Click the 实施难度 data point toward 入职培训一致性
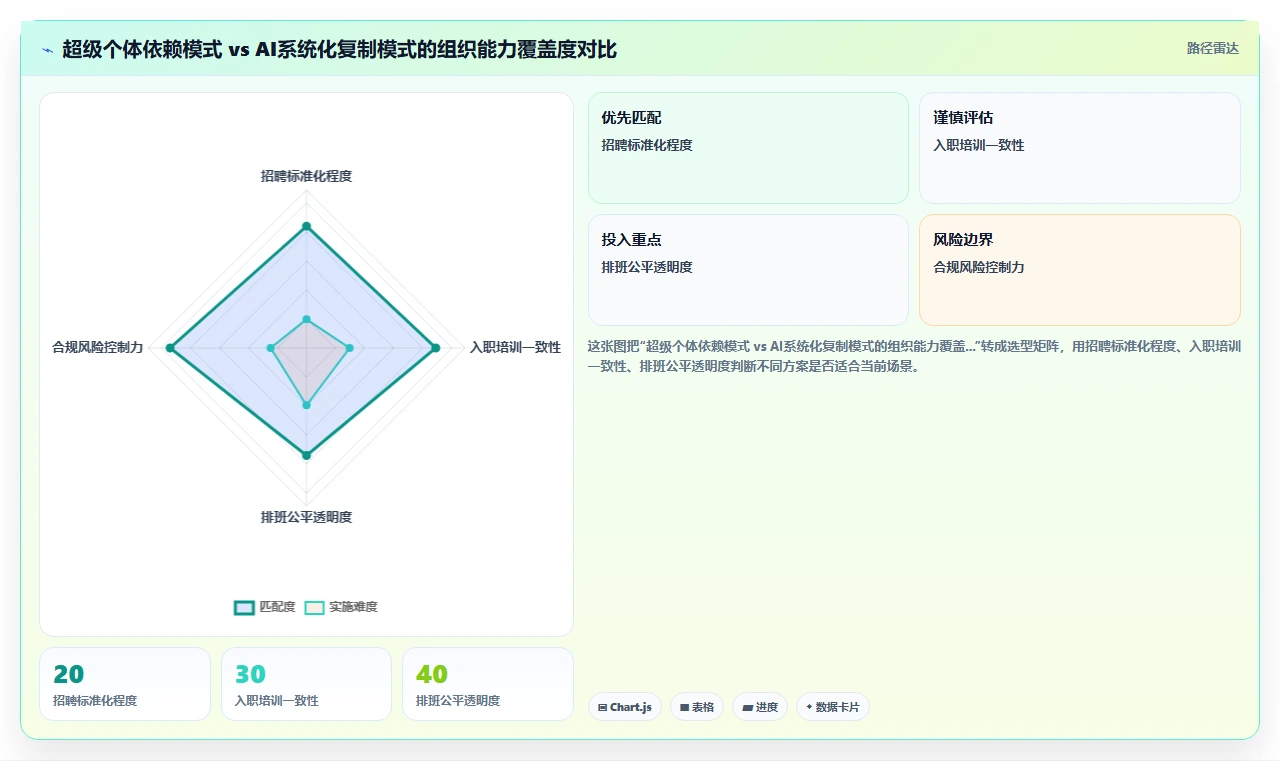The width and height of the screenshot is (1280, 761). click(349, 348)
